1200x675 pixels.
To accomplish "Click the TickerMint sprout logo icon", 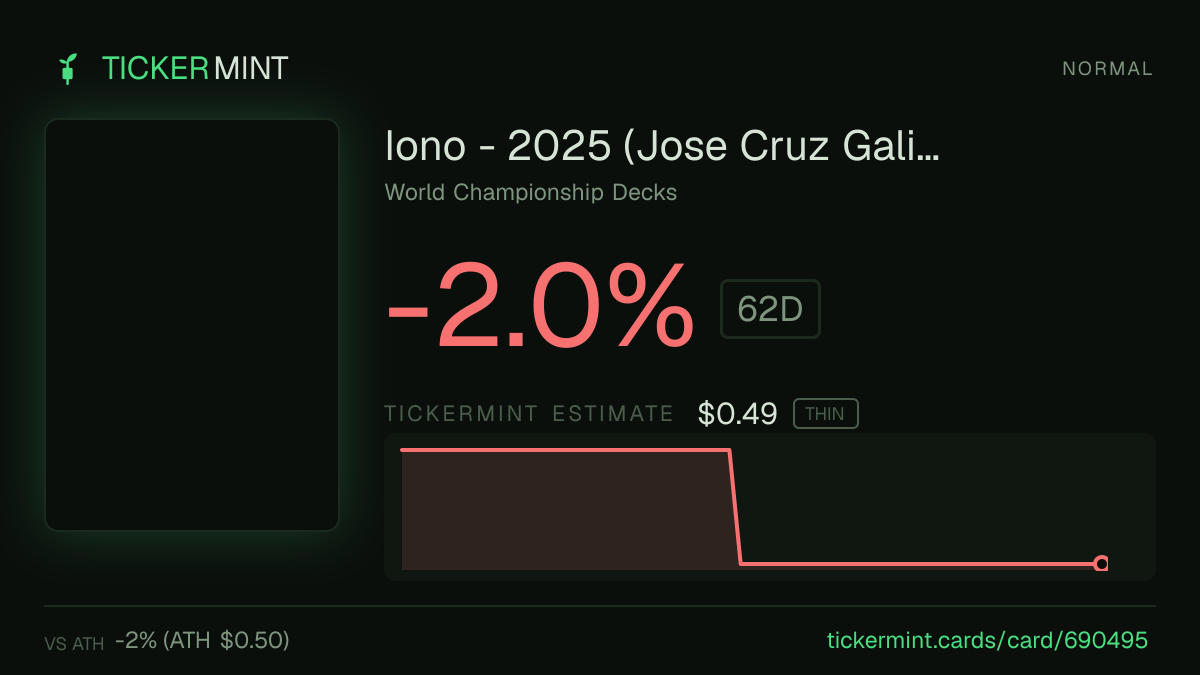I will coord(68,69).
